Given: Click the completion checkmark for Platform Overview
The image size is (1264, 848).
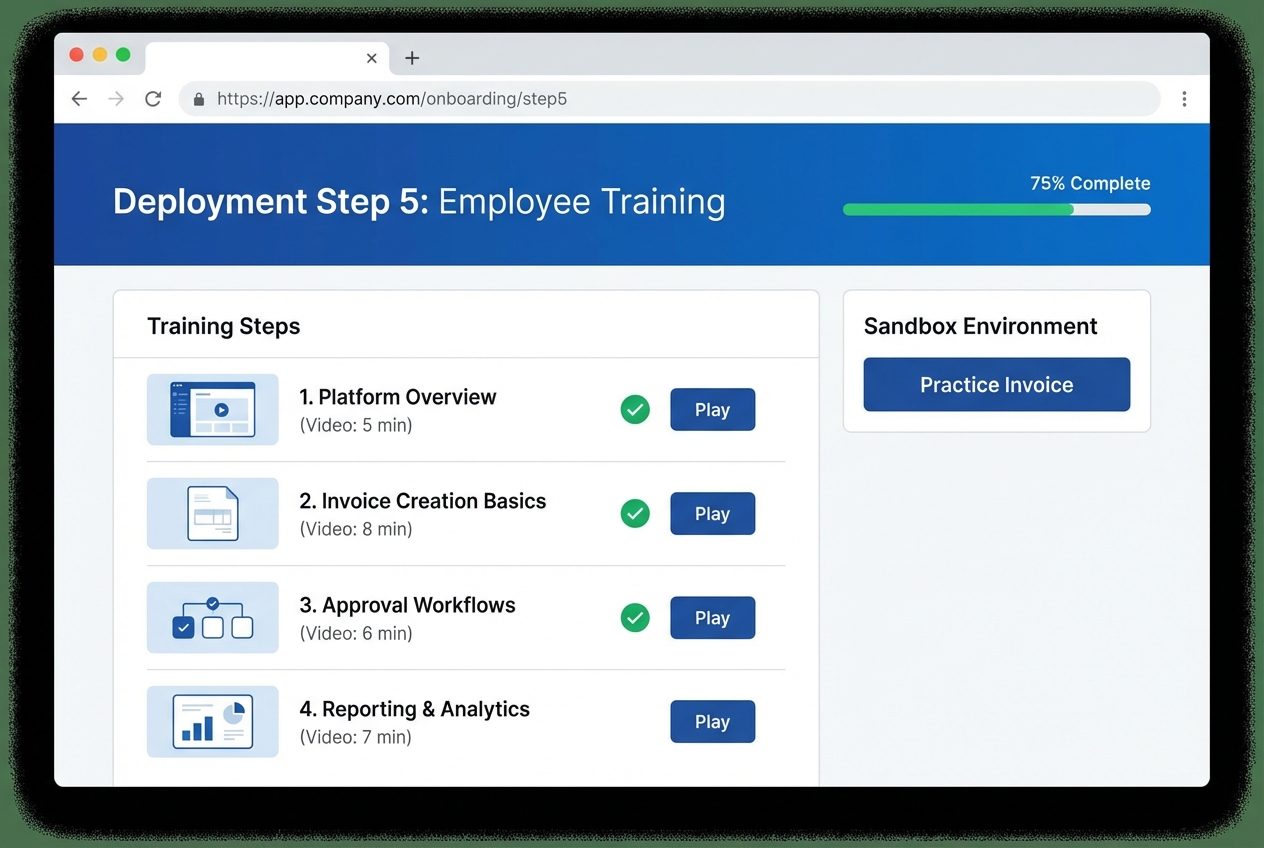Looking at the screenshot, I should 635,409.
